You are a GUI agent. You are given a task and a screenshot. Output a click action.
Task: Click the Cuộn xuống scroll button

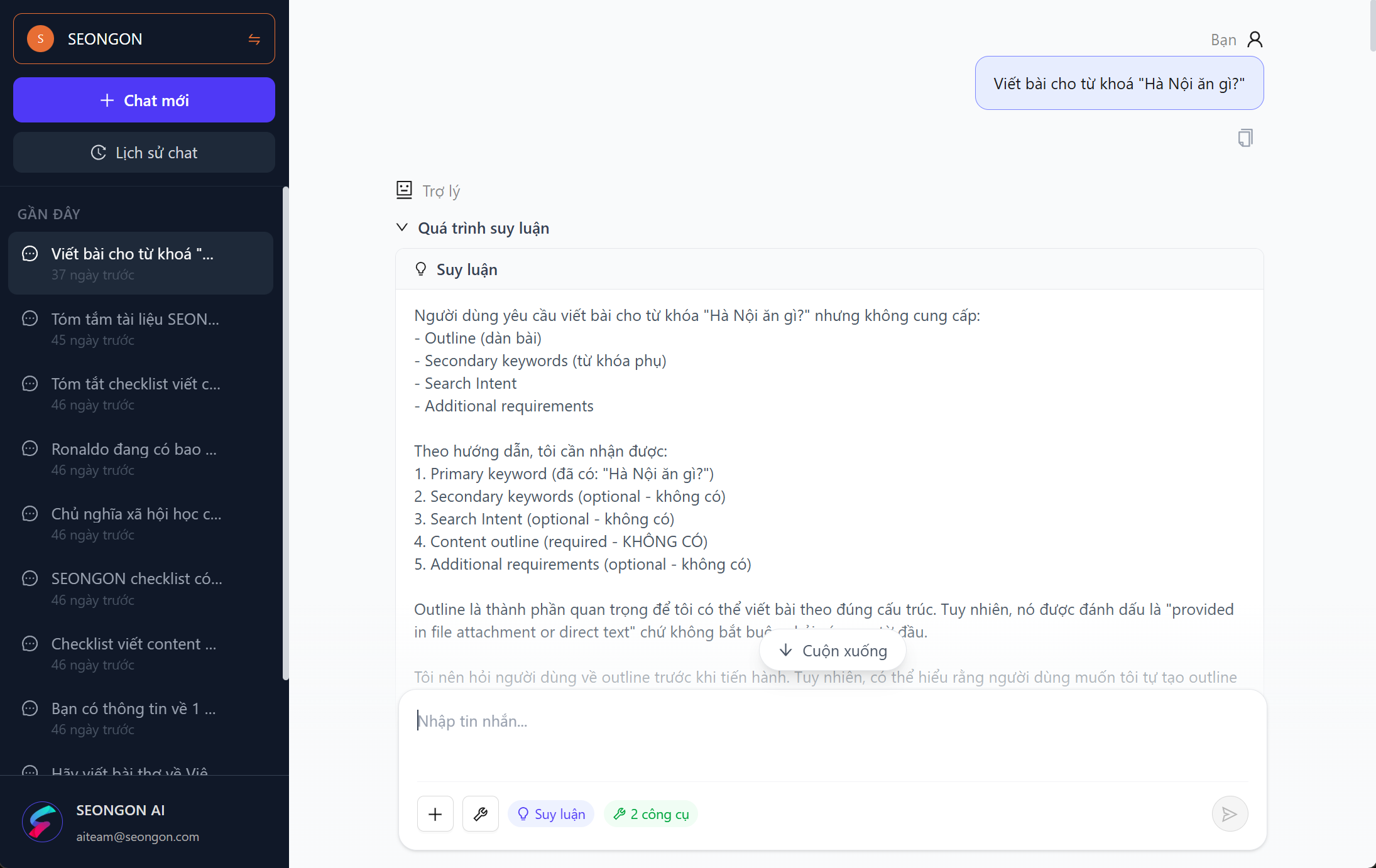click(x=833, y=651)
